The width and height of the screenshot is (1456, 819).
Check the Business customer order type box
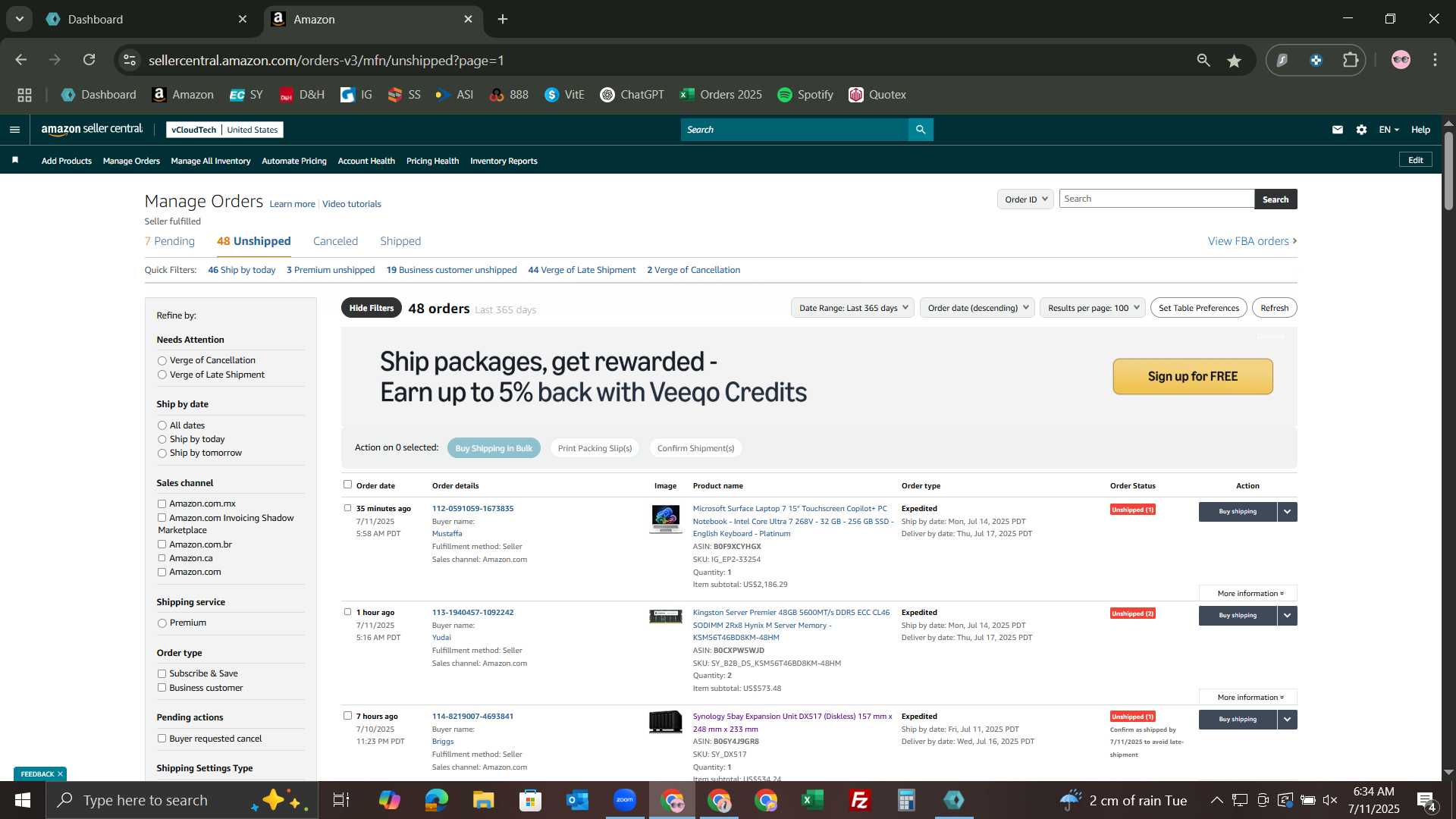tap(162, 688)
